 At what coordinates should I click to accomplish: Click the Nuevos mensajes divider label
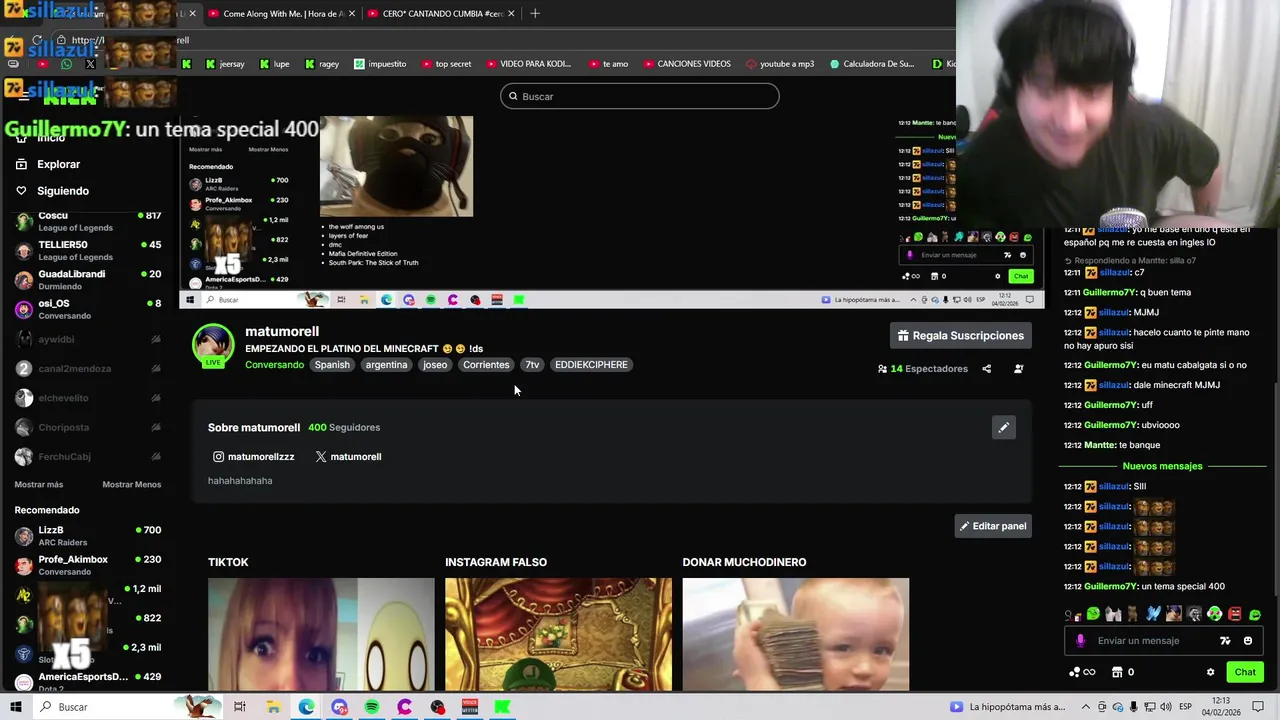pos(1162,466)
